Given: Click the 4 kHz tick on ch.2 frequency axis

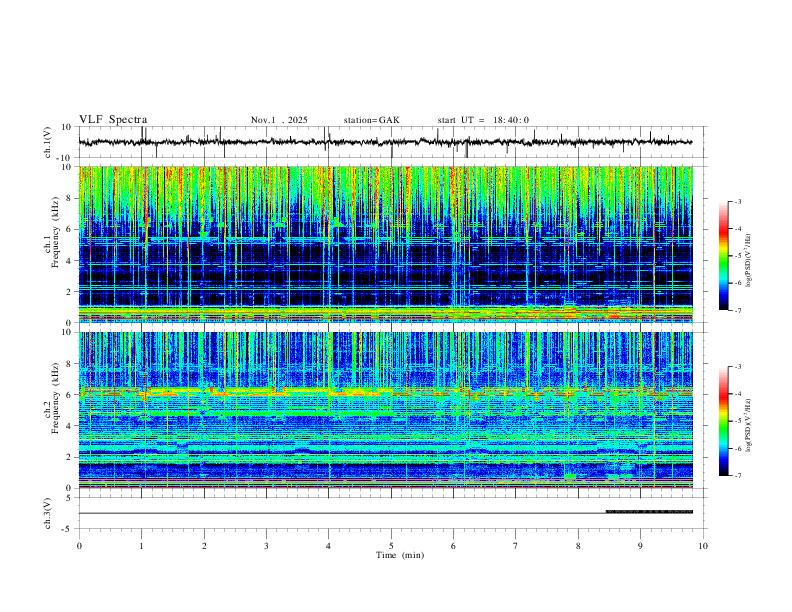Looking at the screenshot, I should pos(69,426).
